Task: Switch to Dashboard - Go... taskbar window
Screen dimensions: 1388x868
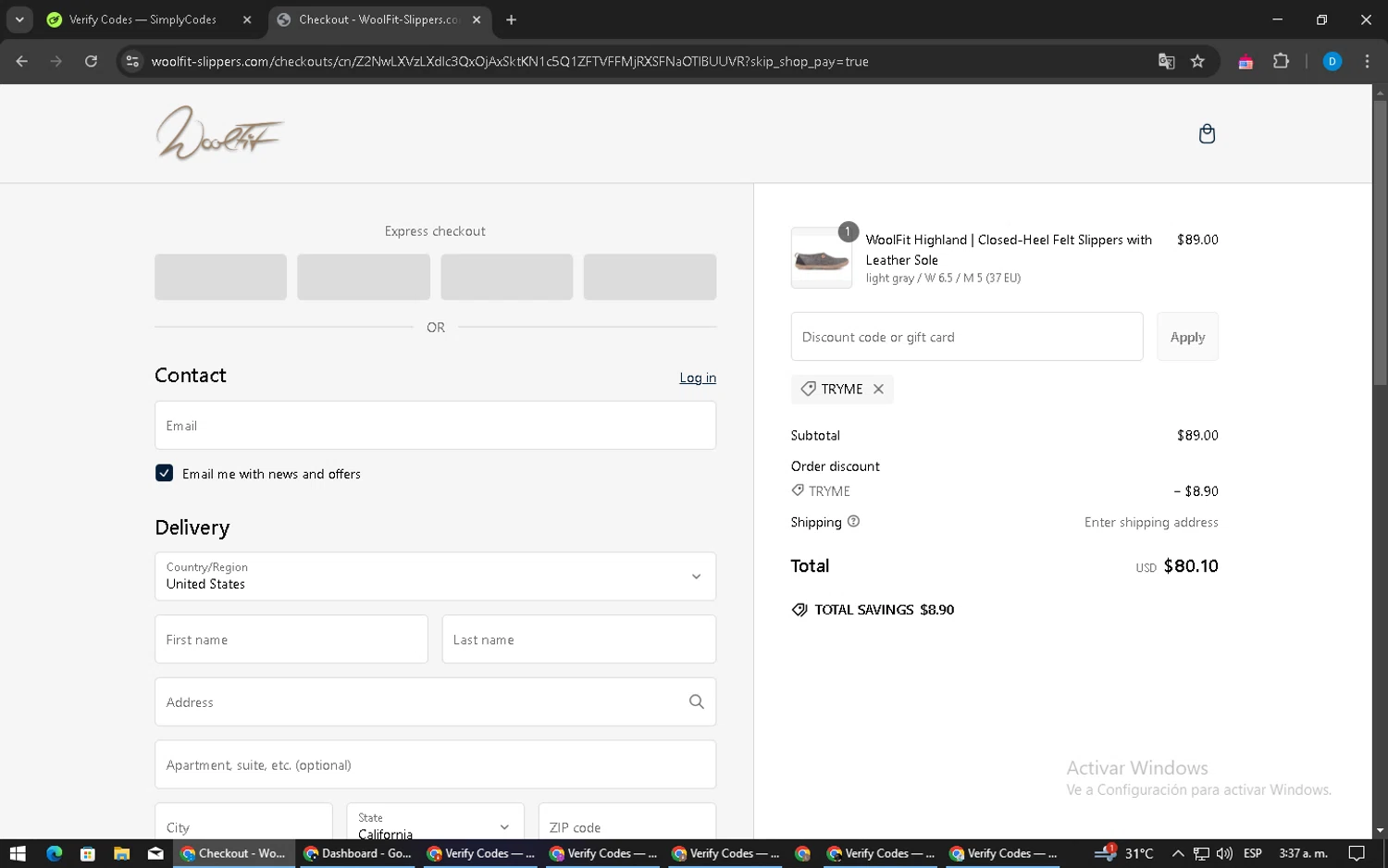Action: [x=358, y=853]
